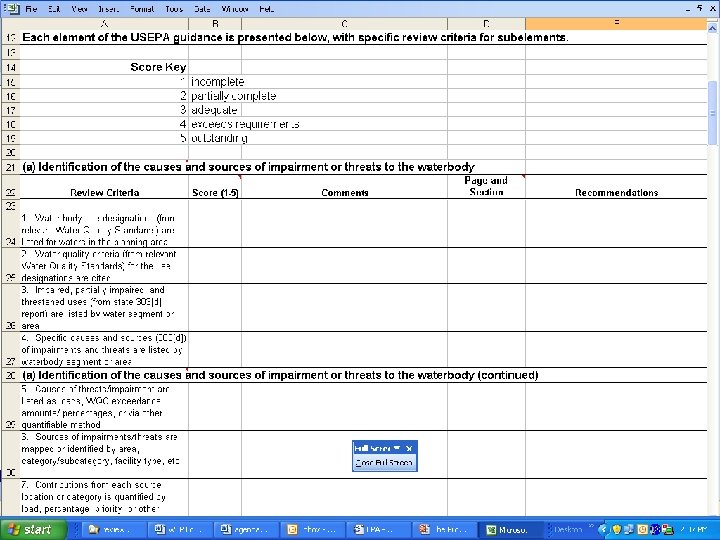The width and height of the screenshot is (720, 540).
Task: Open the View menu
Action: point(79,9)
